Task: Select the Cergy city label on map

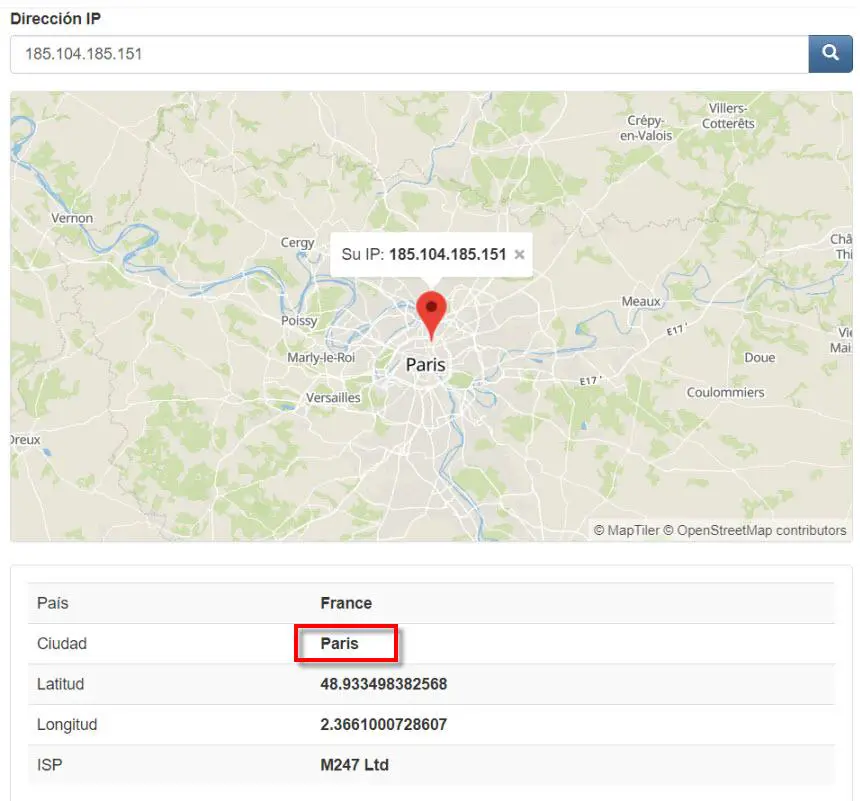Action: (x=298, y=242)
